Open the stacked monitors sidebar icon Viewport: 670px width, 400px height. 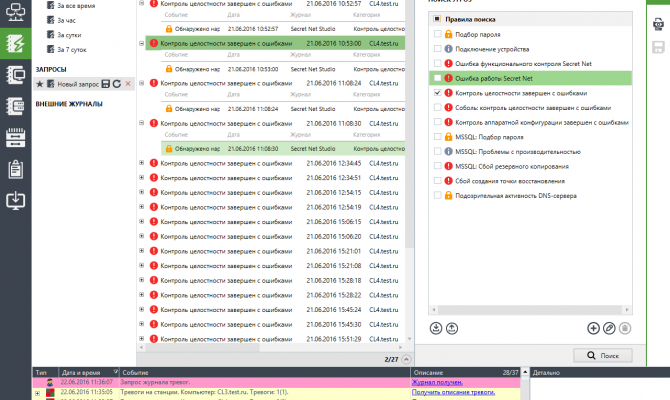click(15, 75)
